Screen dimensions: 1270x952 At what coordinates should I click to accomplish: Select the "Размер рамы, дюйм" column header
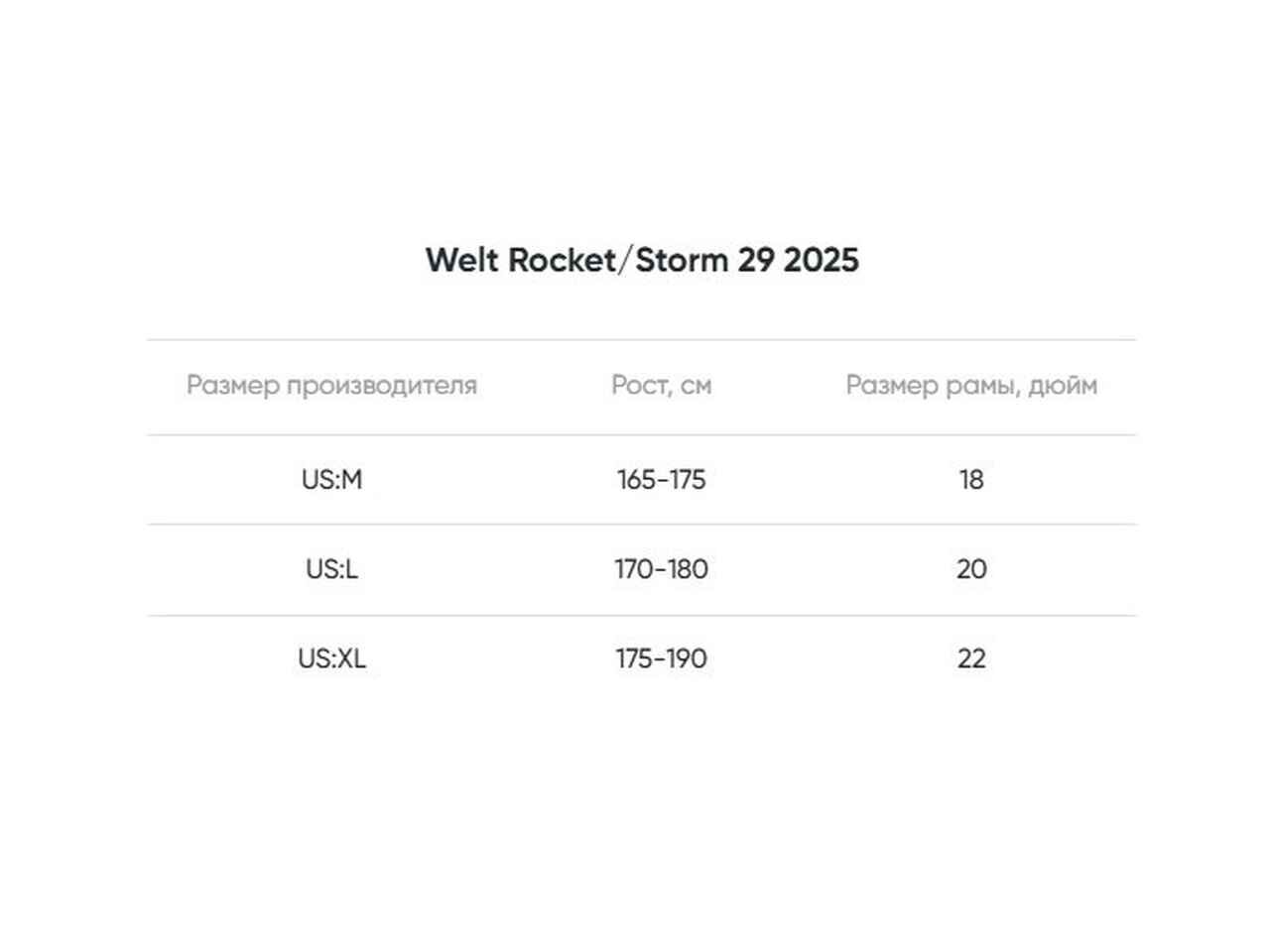coord(971,385)
